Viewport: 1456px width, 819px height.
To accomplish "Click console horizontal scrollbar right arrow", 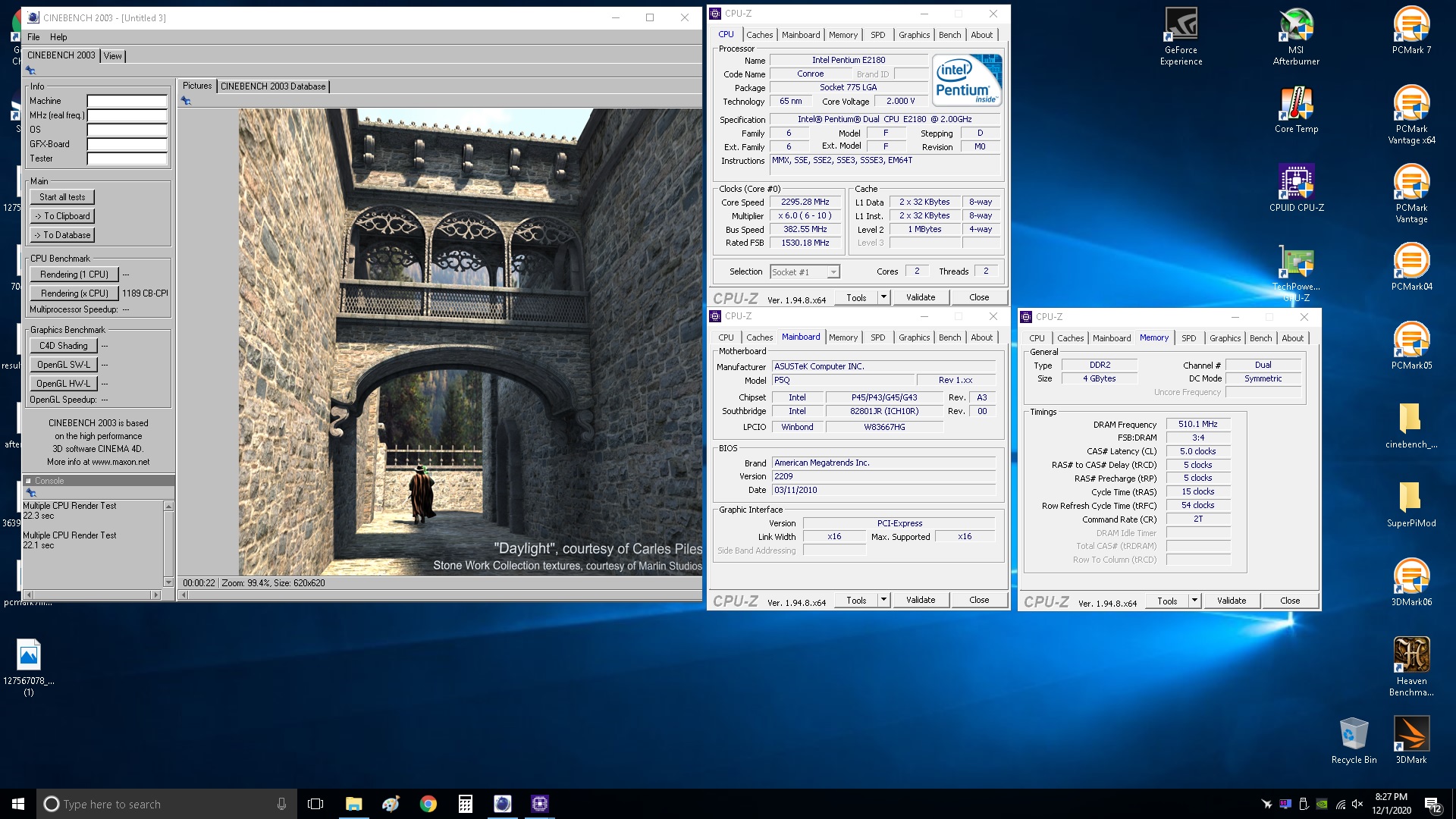I will [x=156, y=595].
